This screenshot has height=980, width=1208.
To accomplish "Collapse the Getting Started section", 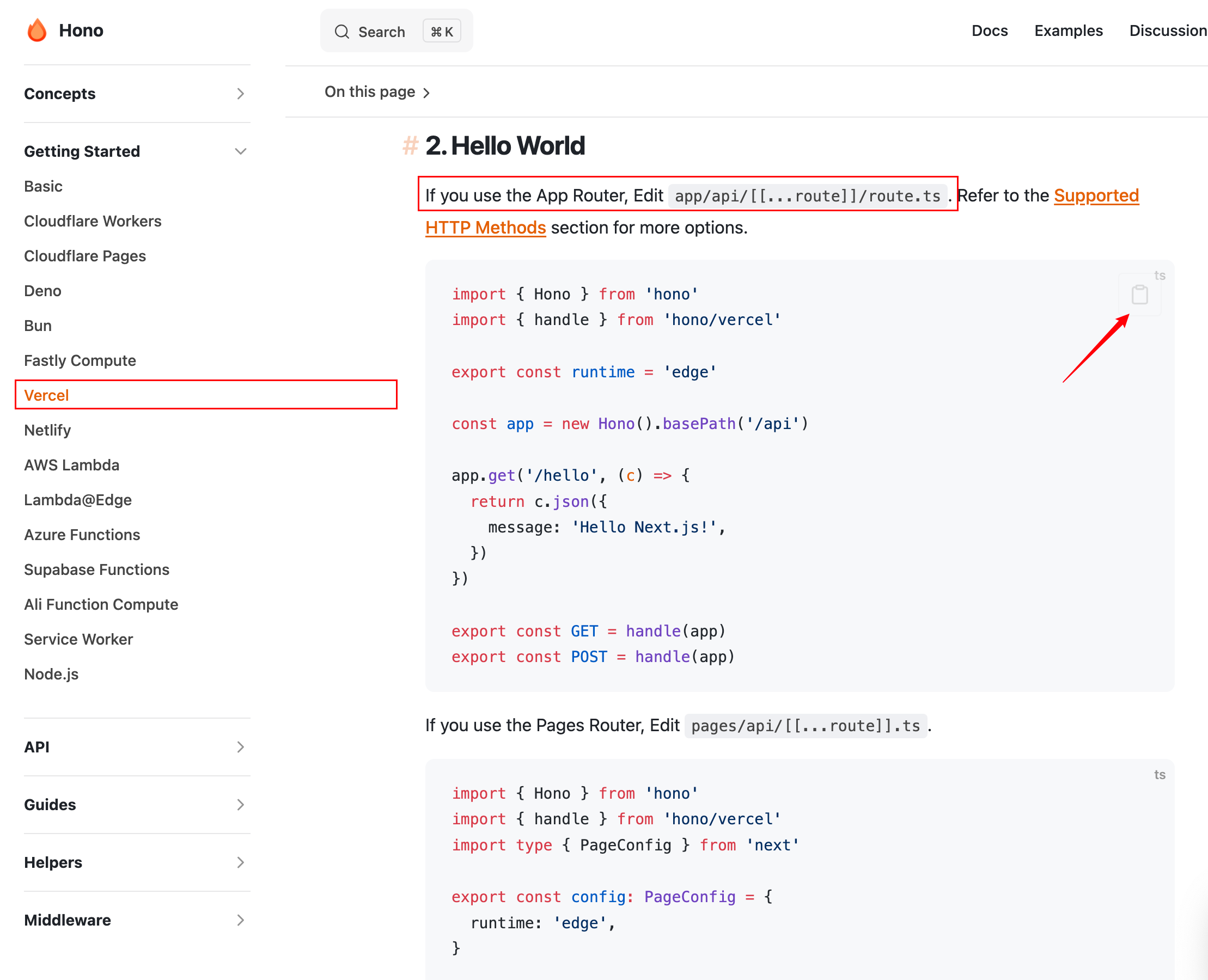I will point(240,151).
